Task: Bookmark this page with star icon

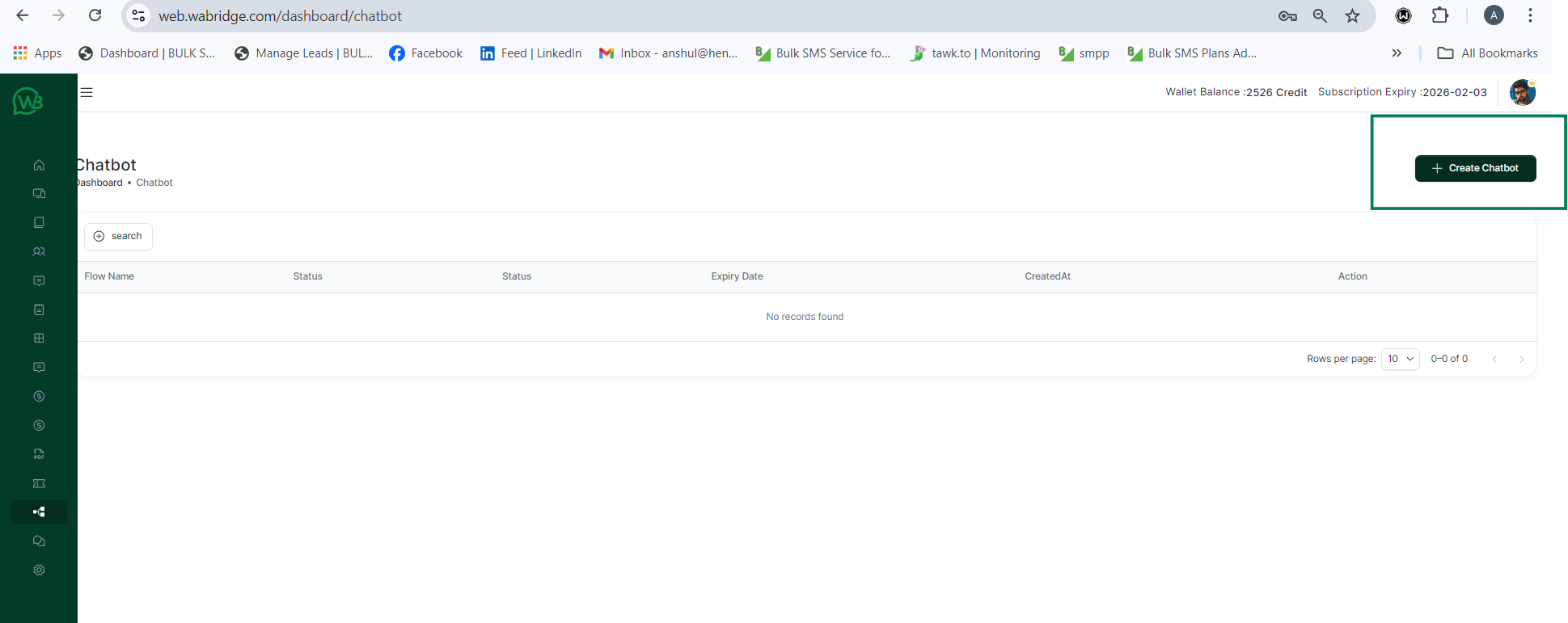Action: tap(1352, 15)
